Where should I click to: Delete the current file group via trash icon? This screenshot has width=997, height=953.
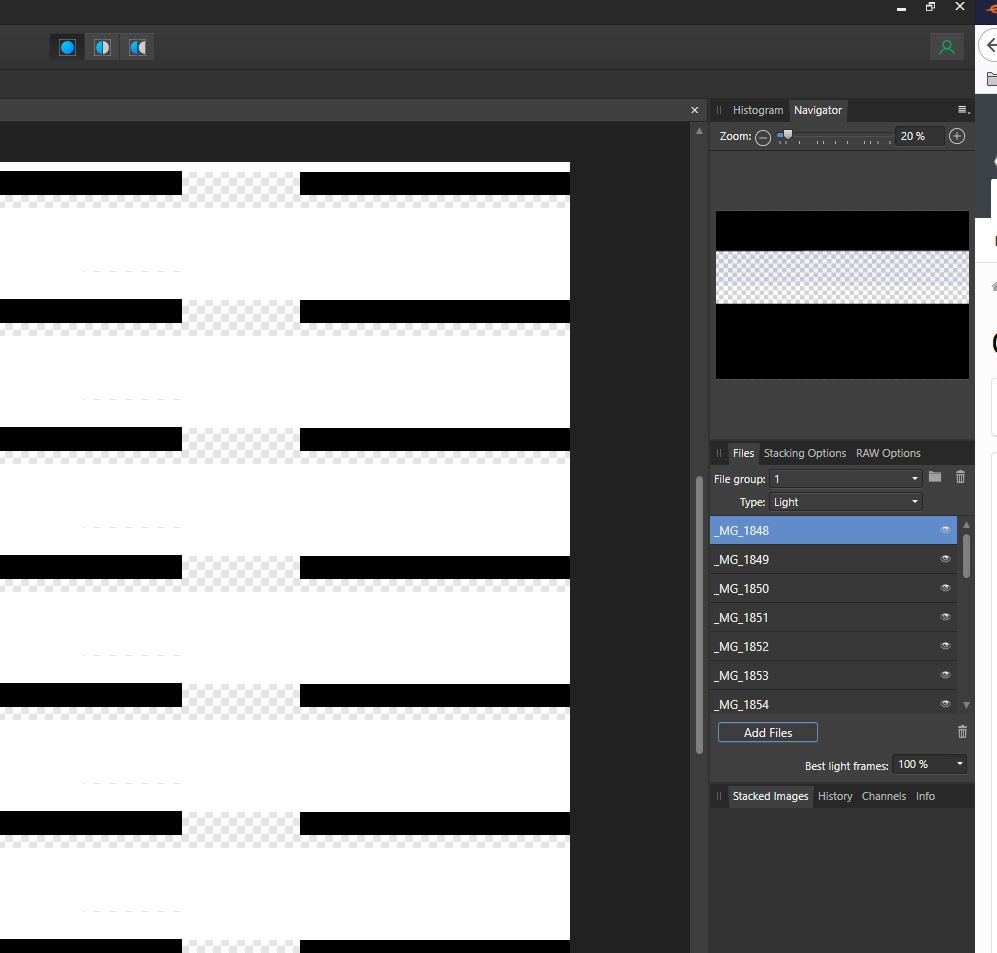coord(960,477)
